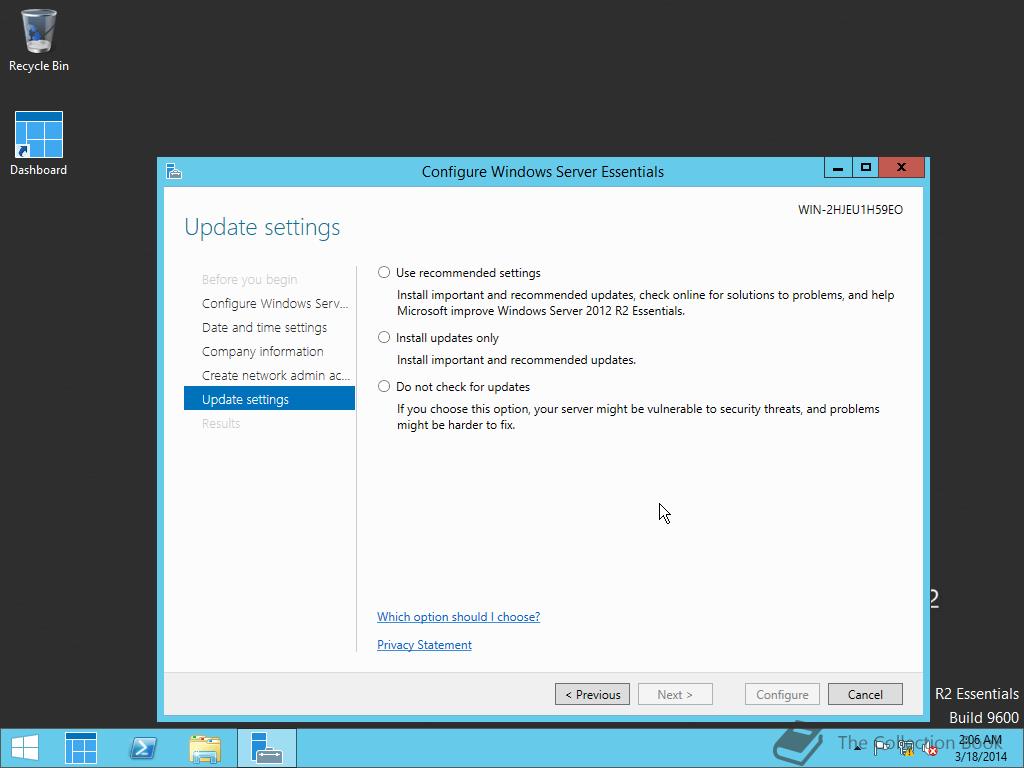Click the Action Center flag tray icon

(x=881, y=748)
